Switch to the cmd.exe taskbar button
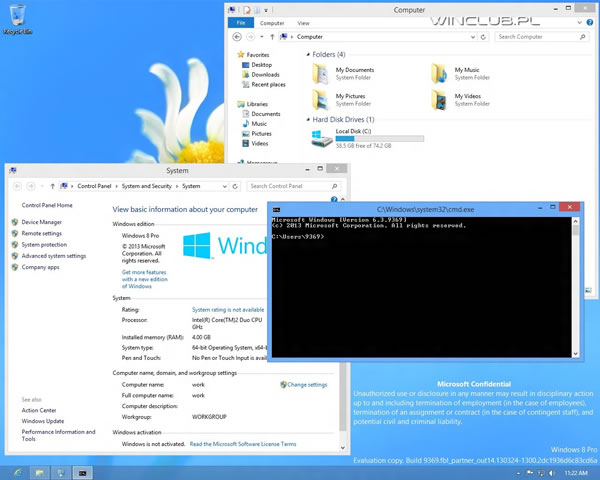The height and width of the screenshot is (480, 600). 83,473
